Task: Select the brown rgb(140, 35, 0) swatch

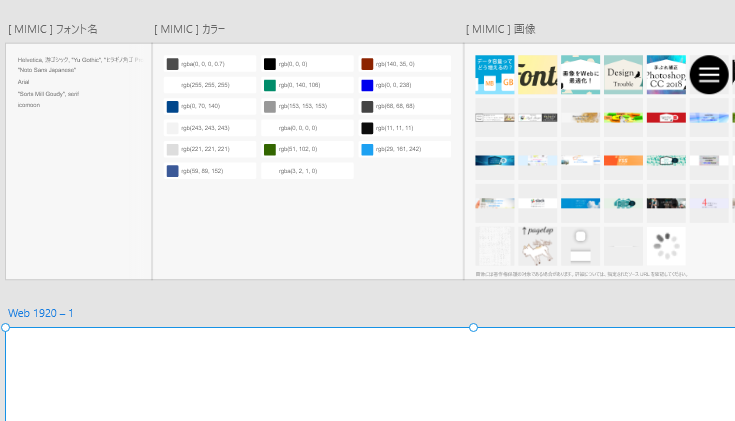Action: pos(367,64)
